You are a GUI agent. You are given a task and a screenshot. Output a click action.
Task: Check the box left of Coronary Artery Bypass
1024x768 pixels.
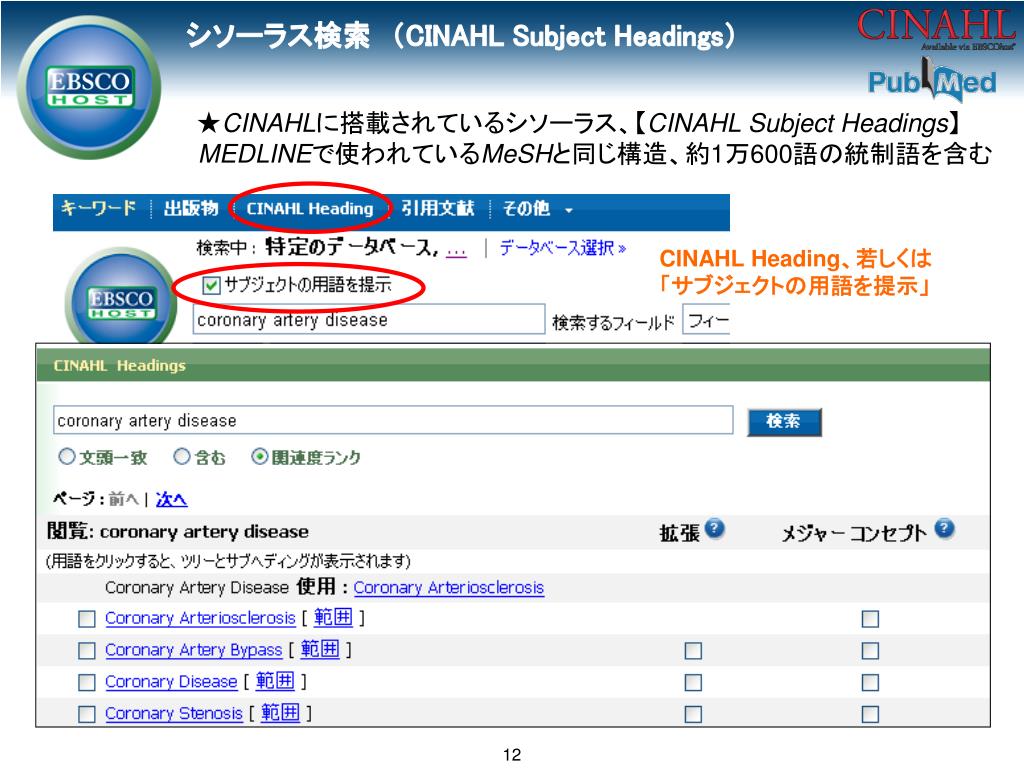coord(87,650)
